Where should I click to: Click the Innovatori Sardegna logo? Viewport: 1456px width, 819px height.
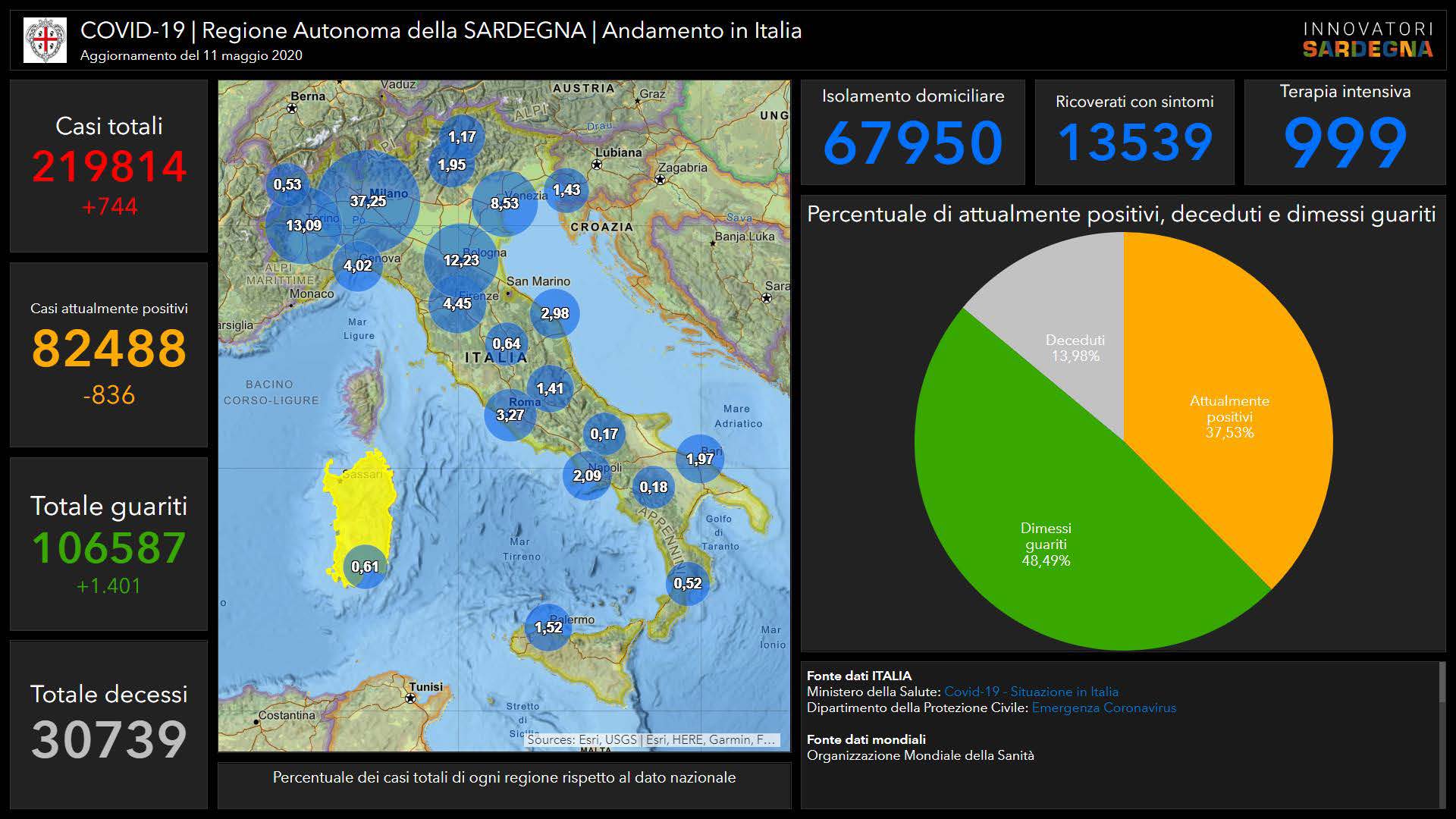click(x=1367, y=40)
